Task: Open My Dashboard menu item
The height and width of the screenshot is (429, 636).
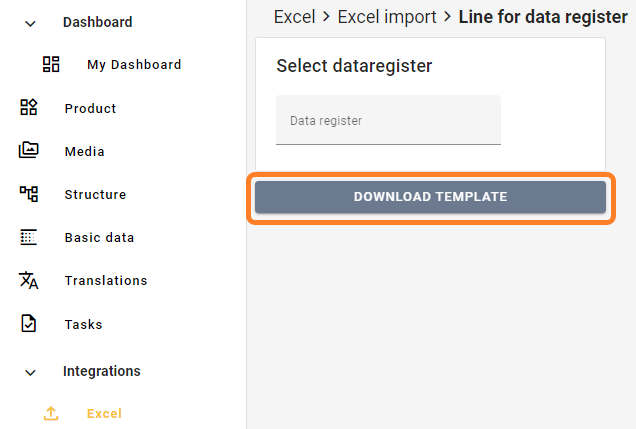Action: 134,65
